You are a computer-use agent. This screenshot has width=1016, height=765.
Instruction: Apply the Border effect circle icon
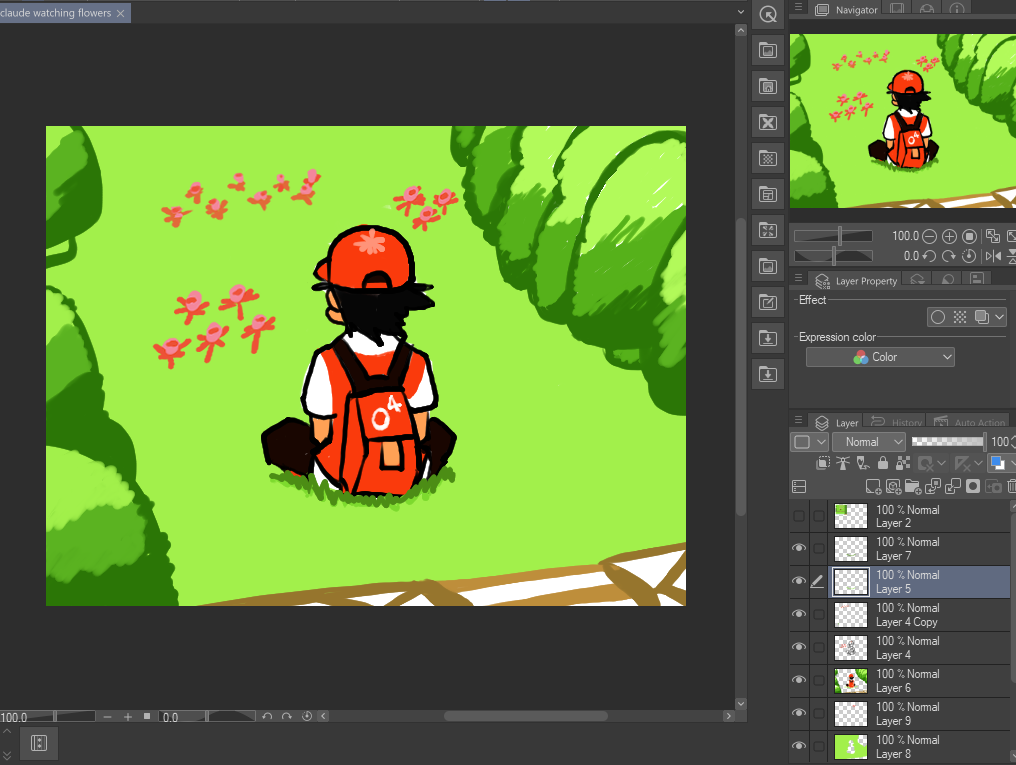point(938,317)
